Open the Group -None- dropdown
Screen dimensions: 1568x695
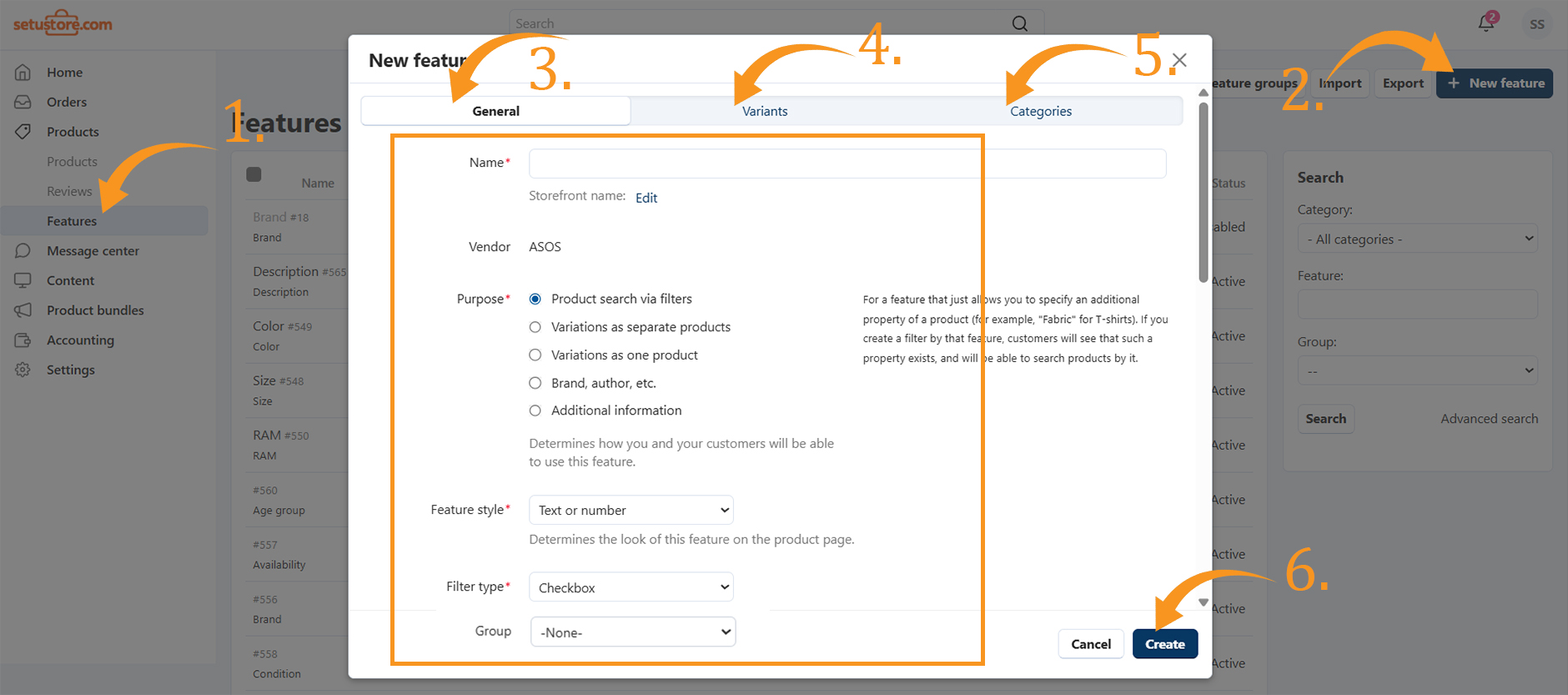(x=633, y=632)
